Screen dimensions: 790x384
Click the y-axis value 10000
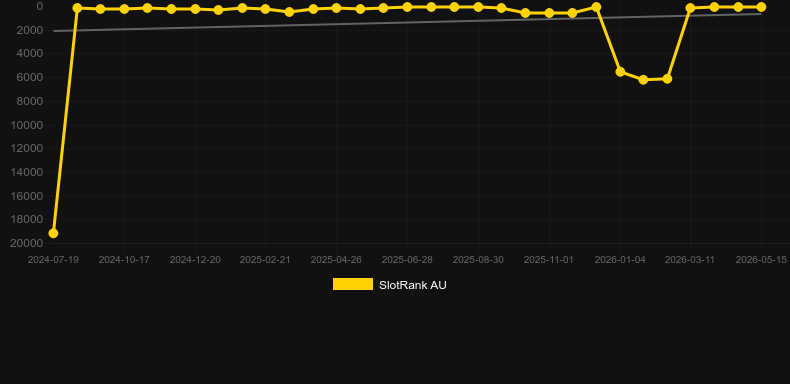[27, 125]
